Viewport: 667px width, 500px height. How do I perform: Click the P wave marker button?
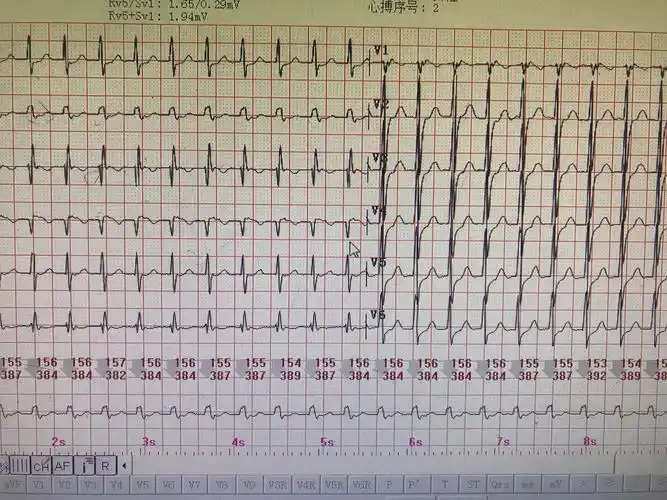tap(389, 485)
